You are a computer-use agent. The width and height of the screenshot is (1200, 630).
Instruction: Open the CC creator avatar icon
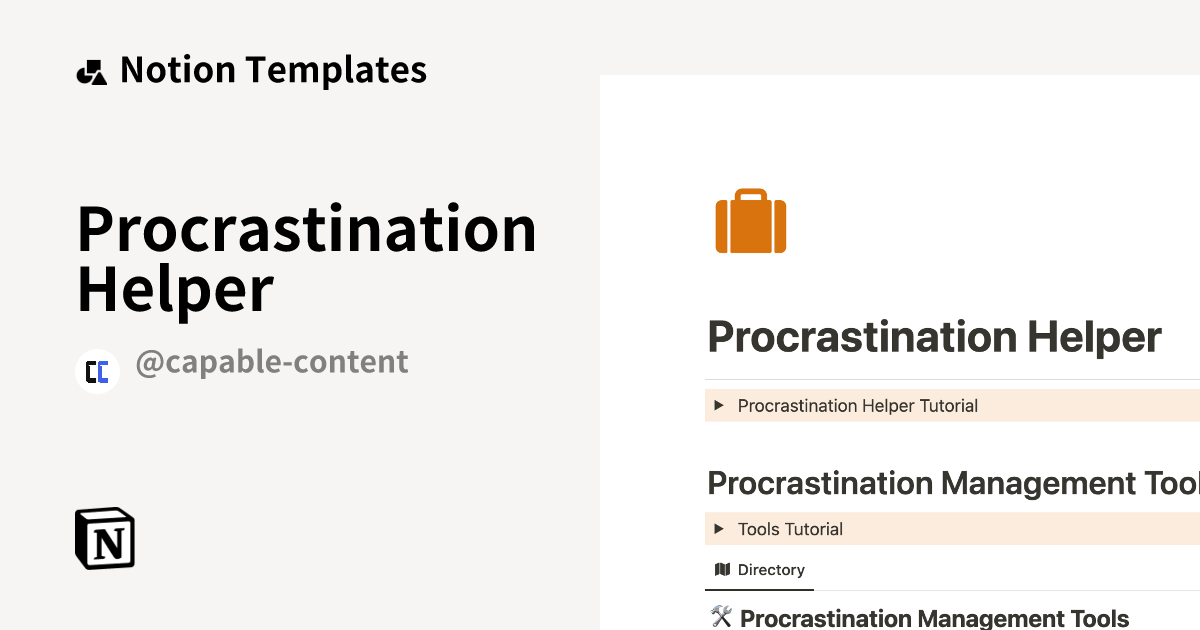[x=97, y=371]
